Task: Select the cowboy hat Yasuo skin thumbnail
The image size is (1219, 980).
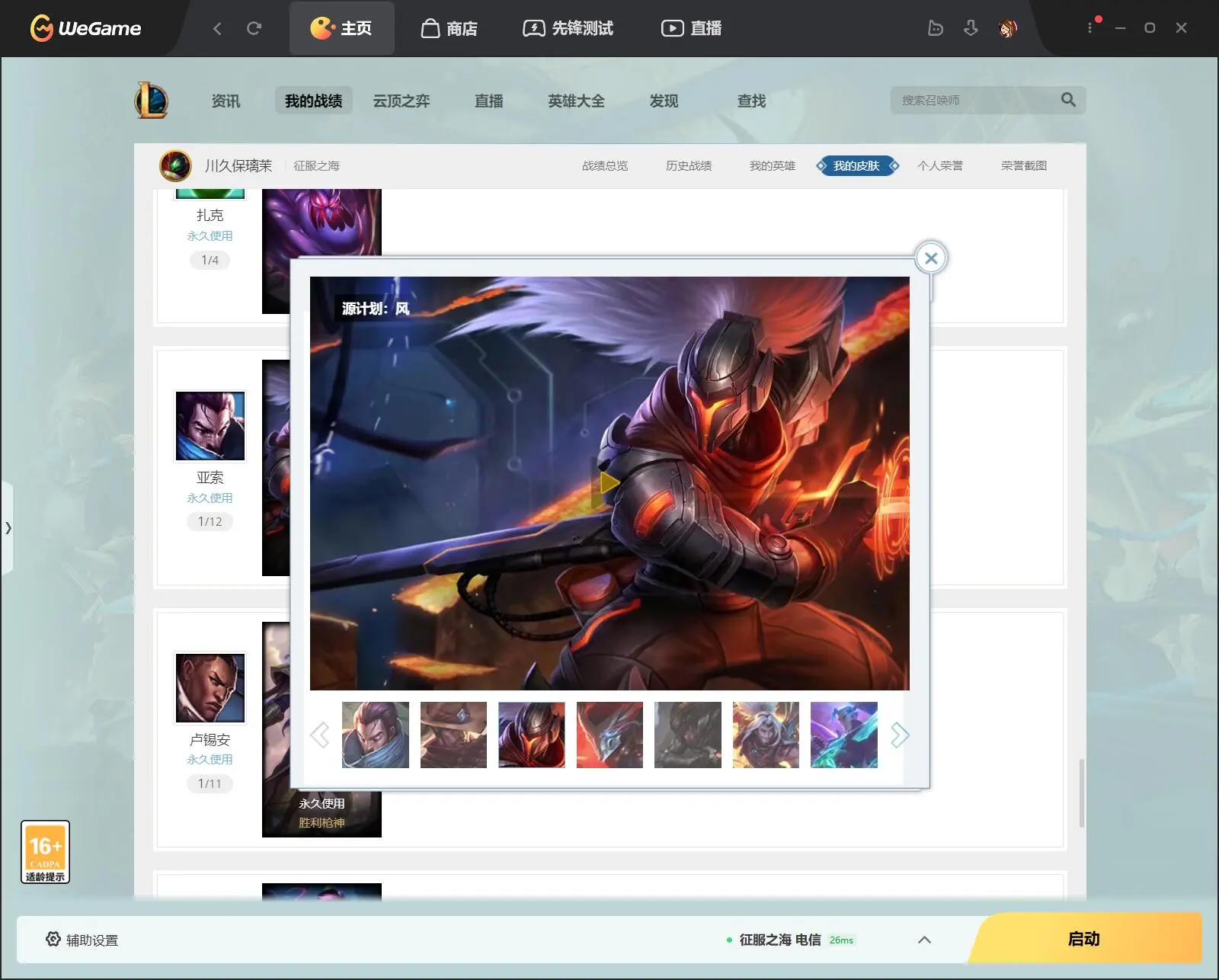Action: tap(453, 735)
